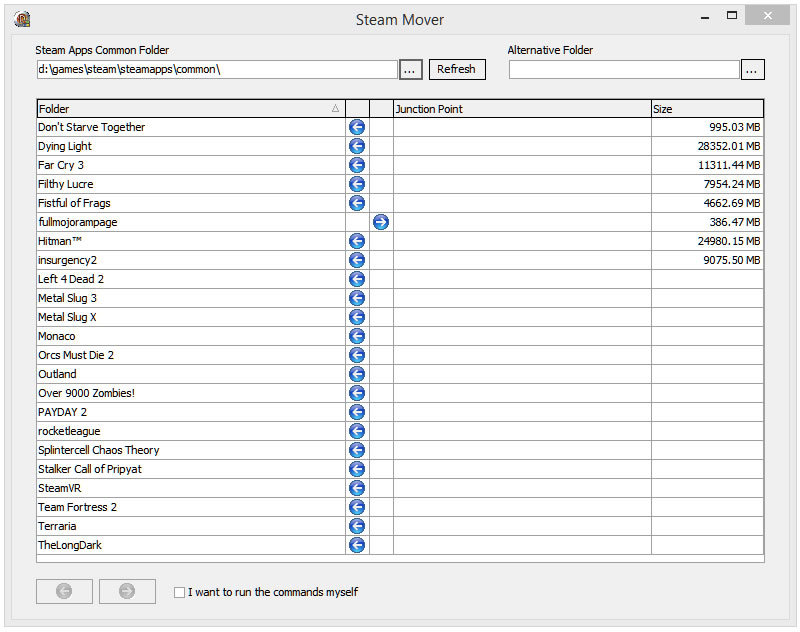Click the blue arrow beside insurgency2
The height and width of the screenshot is (632, 800).
(x=357, y=260)
